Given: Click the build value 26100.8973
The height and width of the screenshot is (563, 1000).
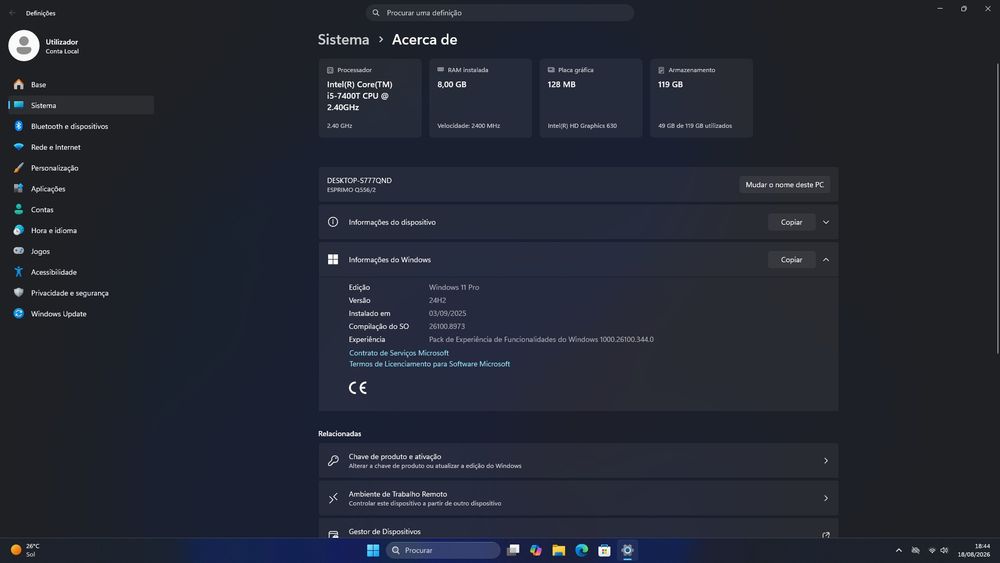Looking at the screenshot, I should pos(446,326).
